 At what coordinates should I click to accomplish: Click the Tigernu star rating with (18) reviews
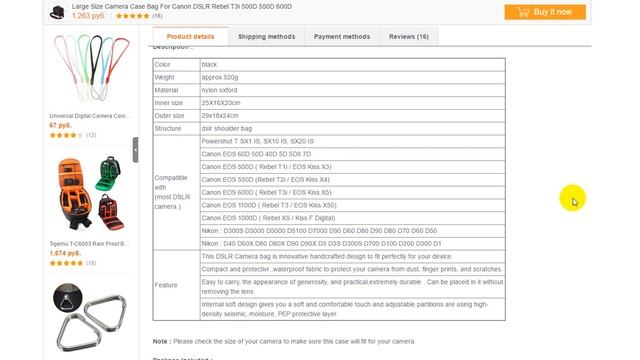[66, 263]
